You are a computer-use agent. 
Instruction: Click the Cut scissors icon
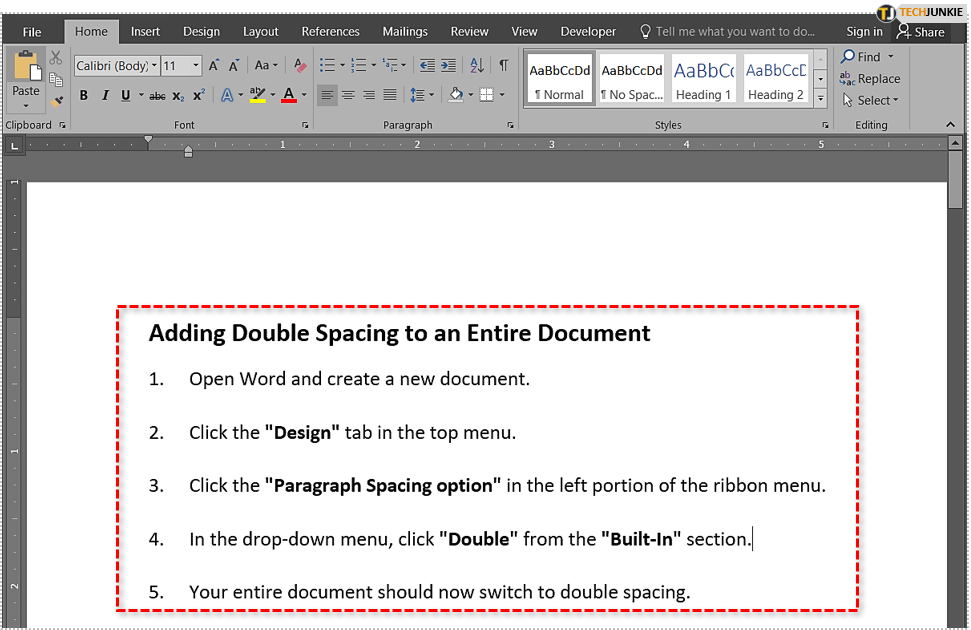click(56, 58)
